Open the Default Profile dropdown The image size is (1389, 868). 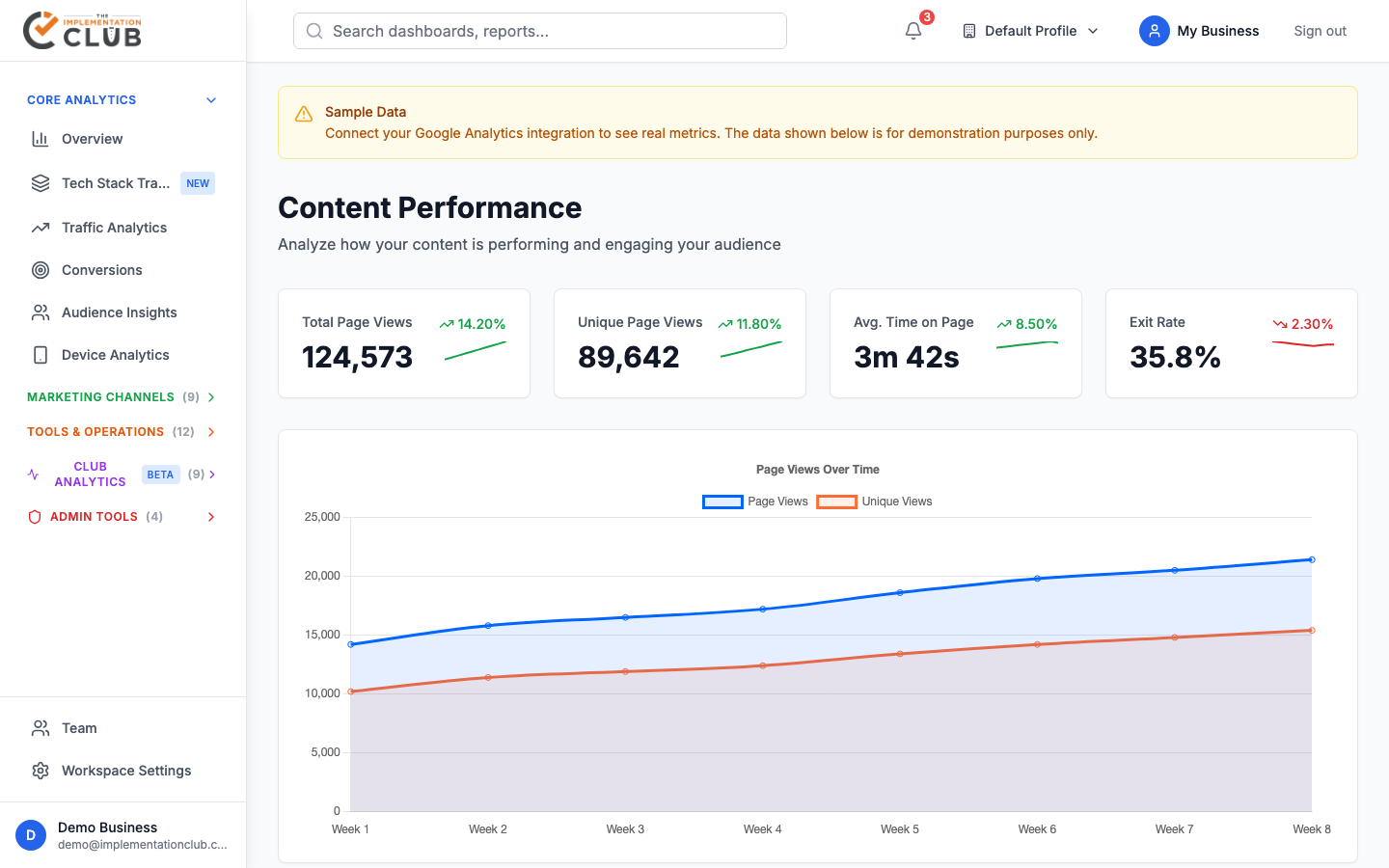[x=1030, y=31]
